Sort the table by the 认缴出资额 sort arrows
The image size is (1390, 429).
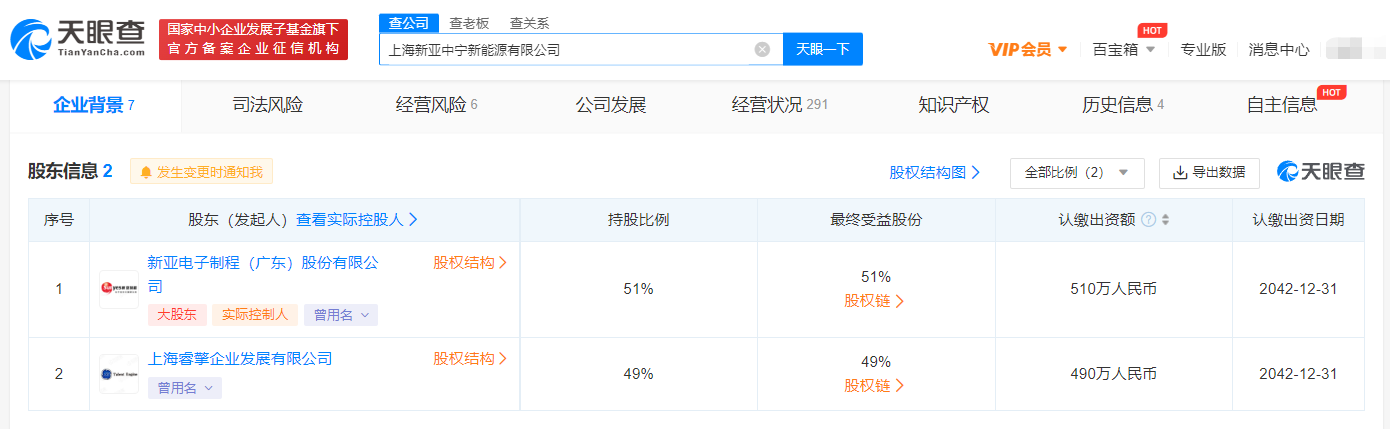tap(1165, 220)
